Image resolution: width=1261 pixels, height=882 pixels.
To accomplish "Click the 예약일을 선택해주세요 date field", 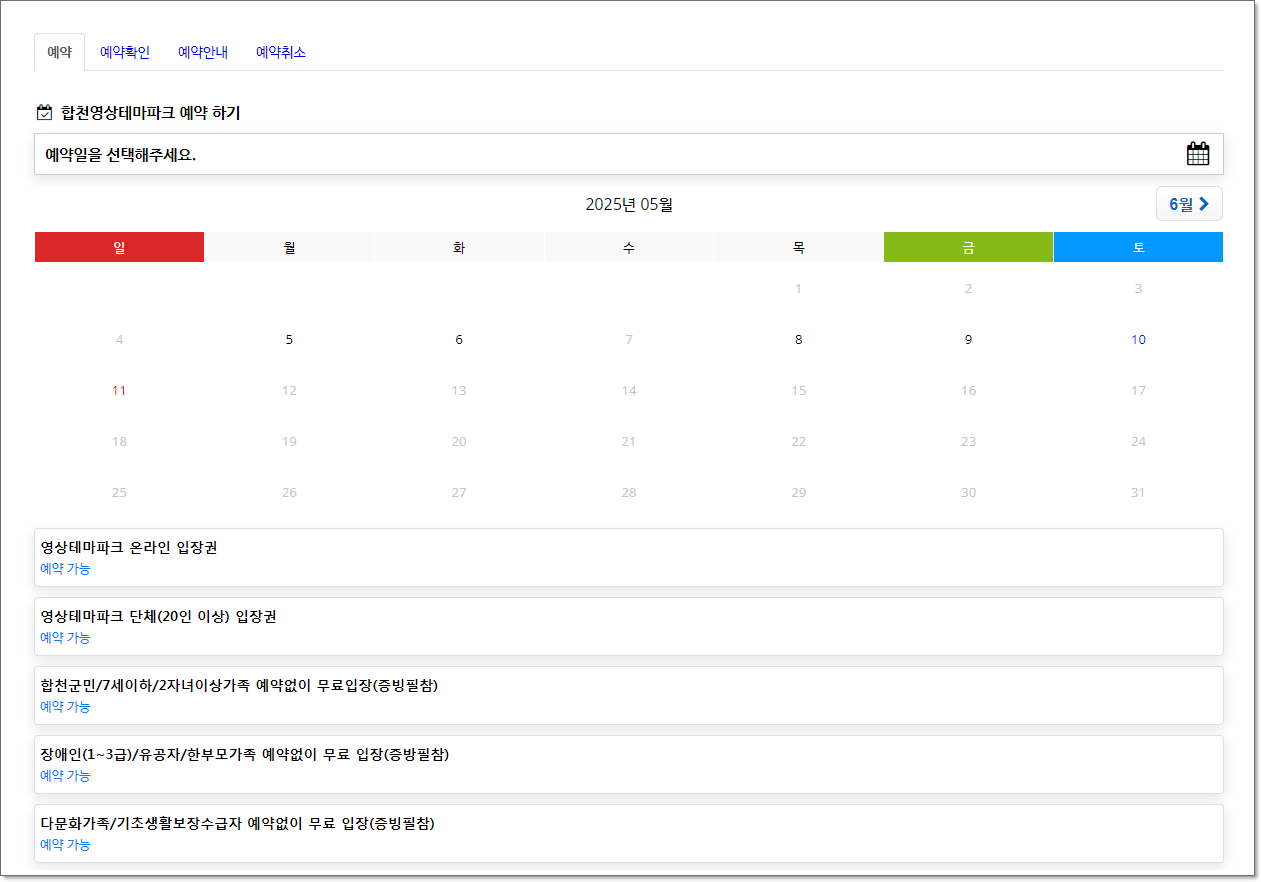I will pos(629,154).
